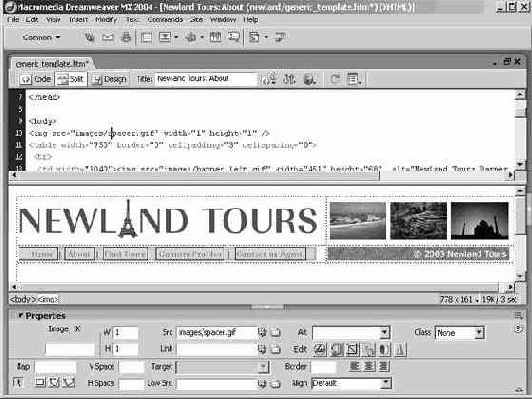Screen dimensions: 532x399
Task: Click the Hyperlink icon in Insert bar
Action: (x=90, y=37)
